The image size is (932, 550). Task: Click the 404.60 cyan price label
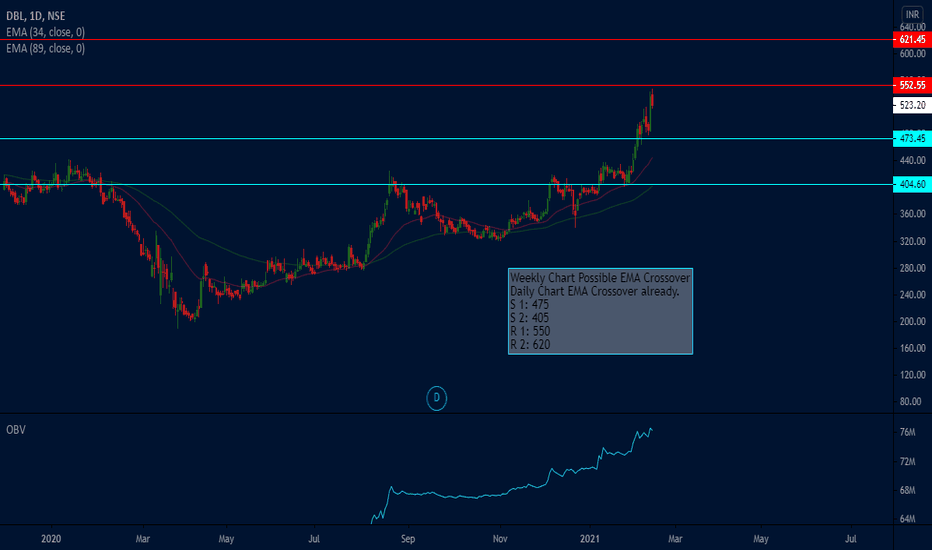point(912,184)
